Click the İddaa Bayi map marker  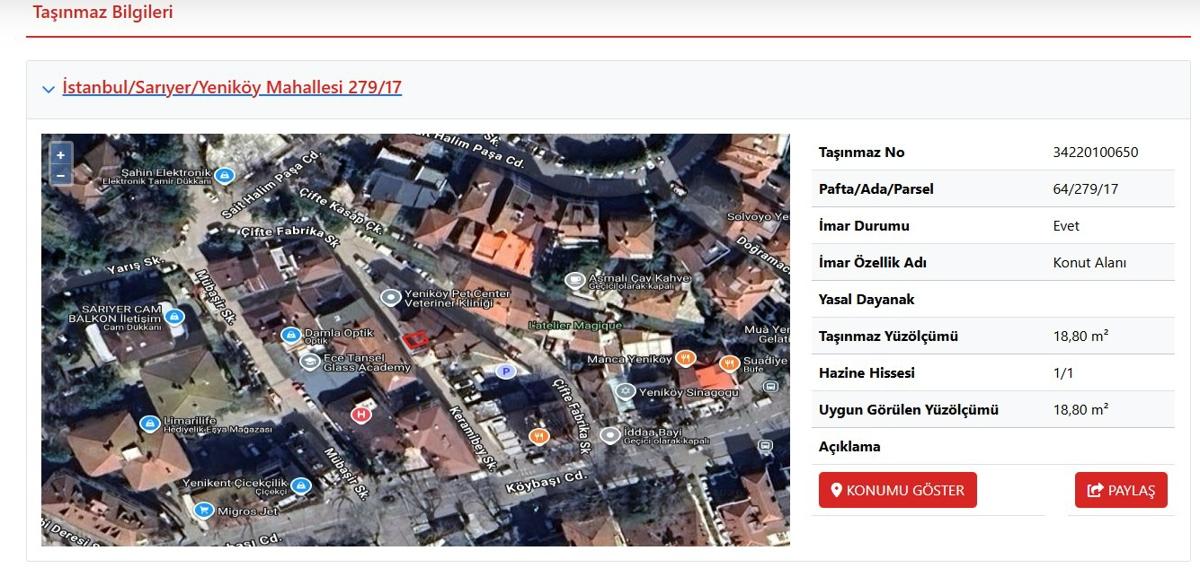click(x=610, y=435)
